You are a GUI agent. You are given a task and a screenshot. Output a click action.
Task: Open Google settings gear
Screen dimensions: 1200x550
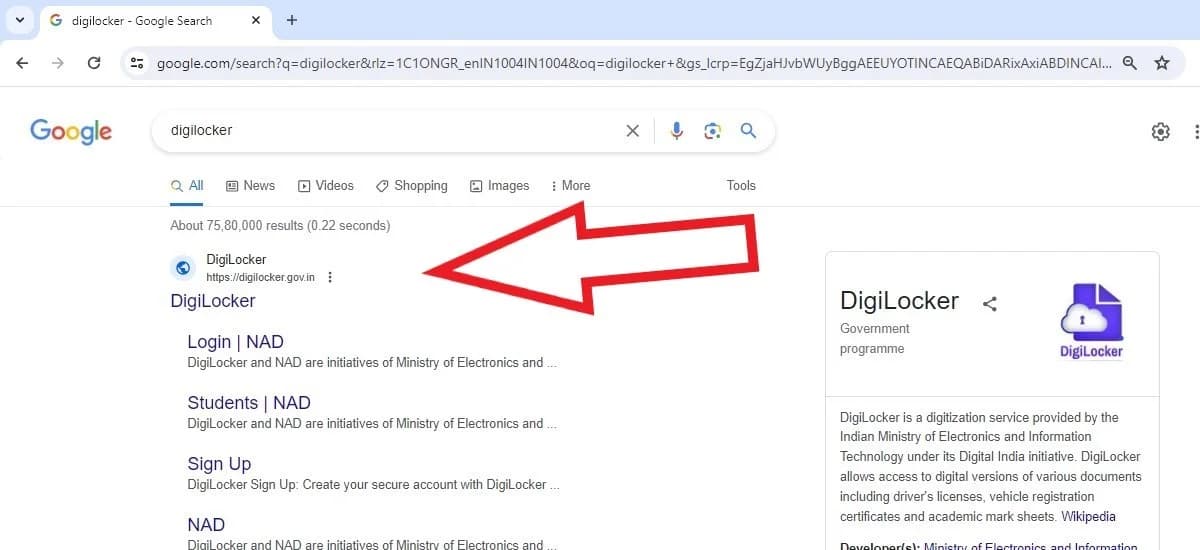[1161, 131]
